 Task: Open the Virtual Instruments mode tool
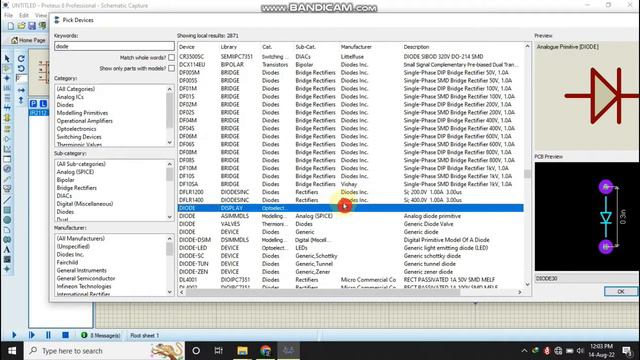(7, 189)
